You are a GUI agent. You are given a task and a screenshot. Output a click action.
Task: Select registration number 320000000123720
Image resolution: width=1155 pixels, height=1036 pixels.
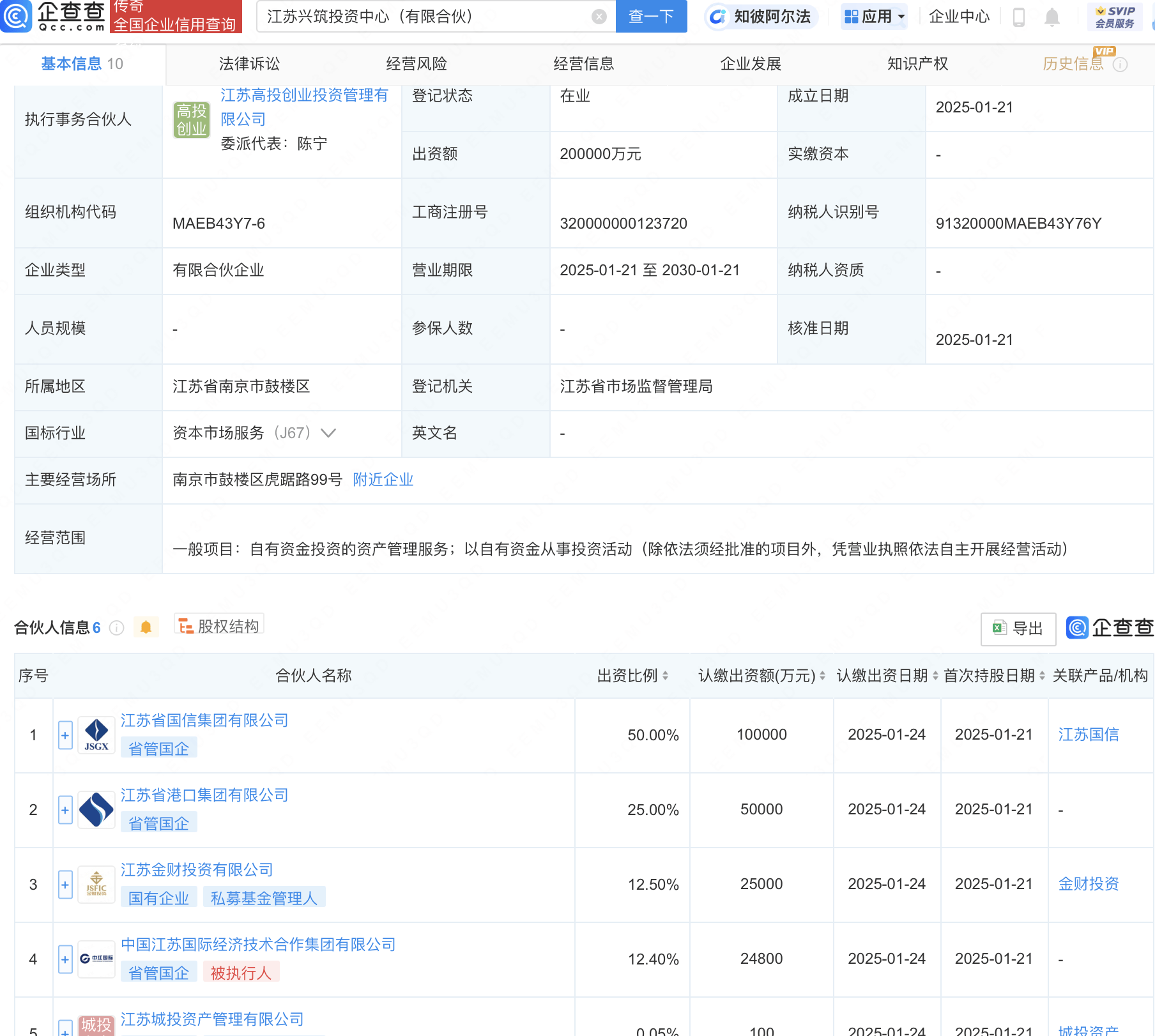point(623,224)
